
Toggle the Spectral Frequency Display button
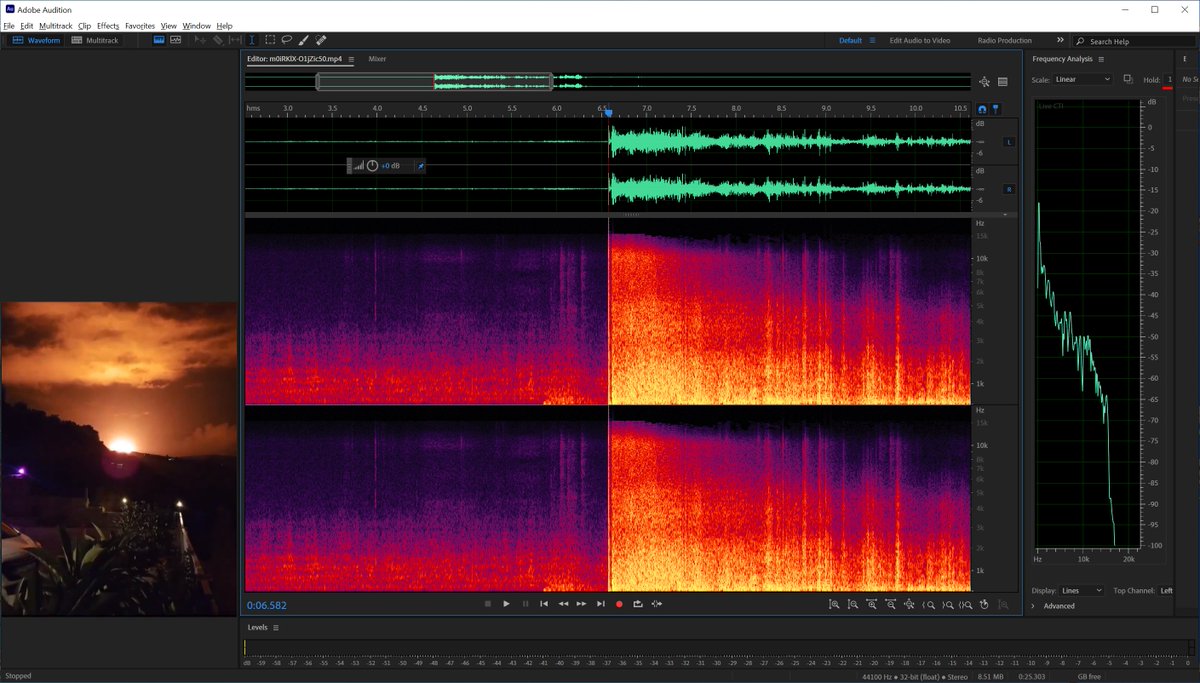tap(159, 40)
